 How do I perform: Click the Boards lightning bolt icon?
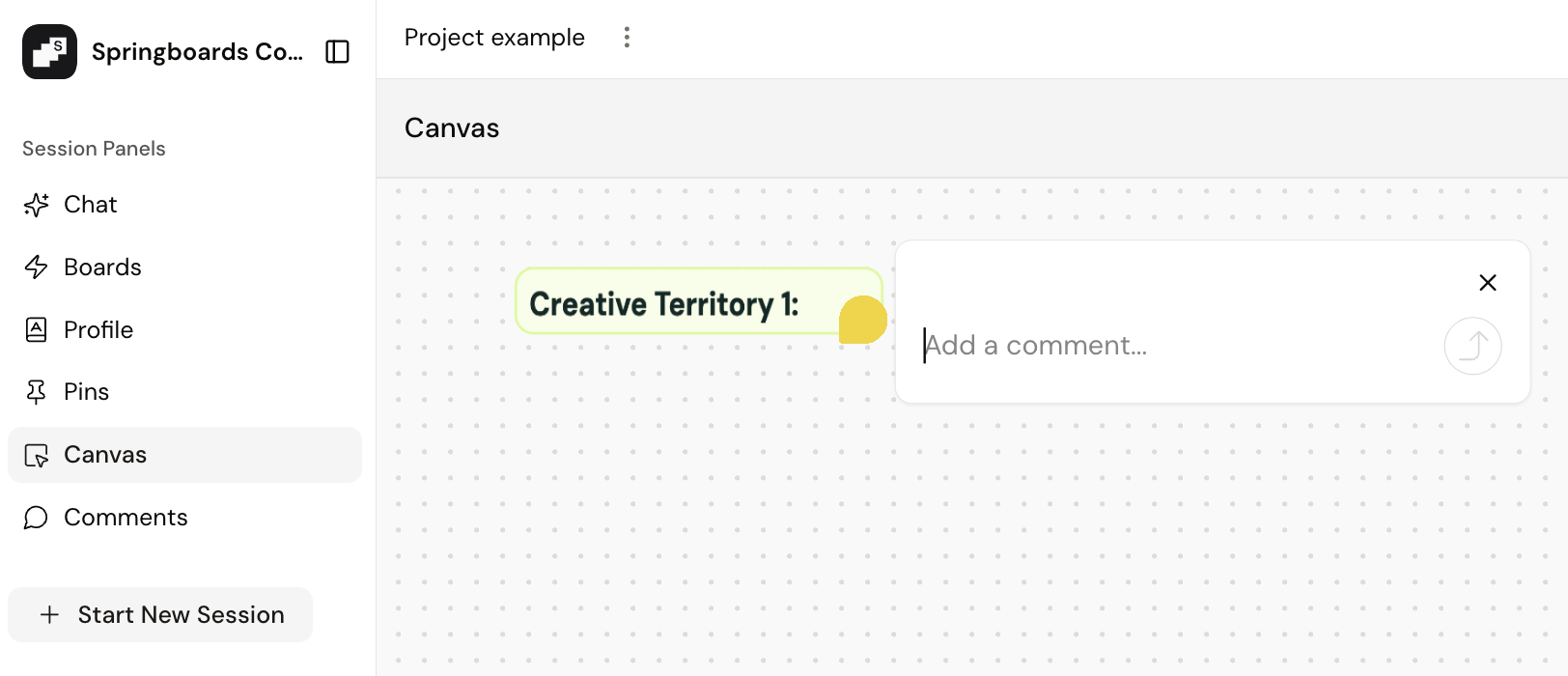(x=37, y=268)
